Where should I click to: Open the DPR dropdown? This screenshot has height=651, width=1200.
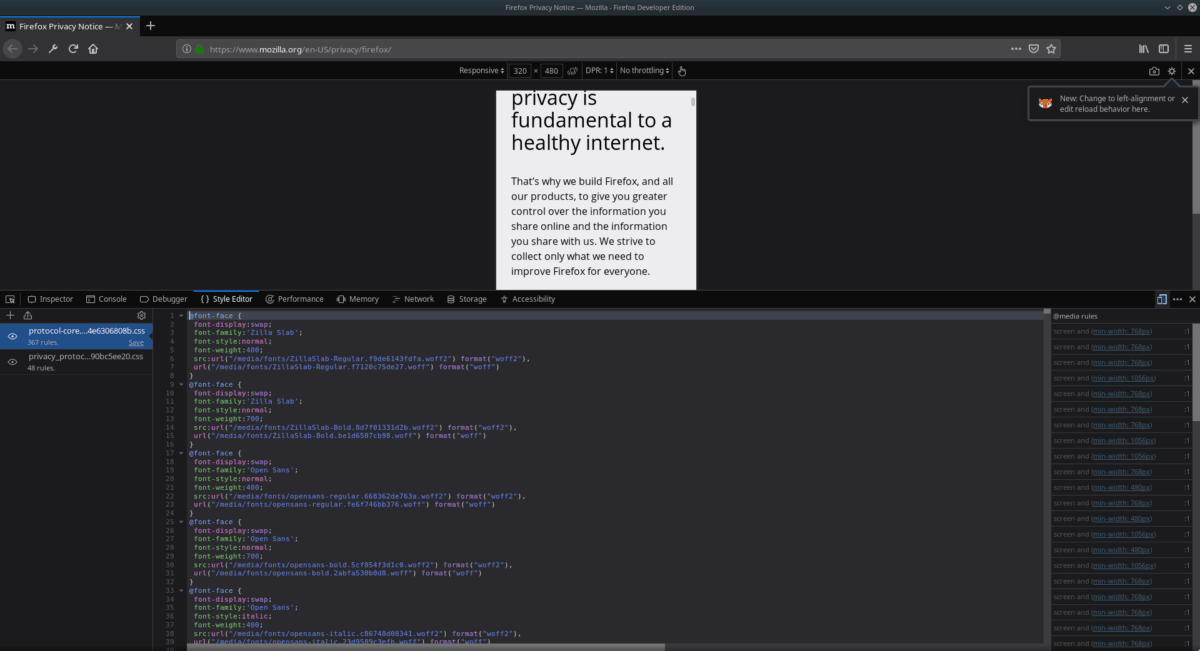pyautogui.click(x=598, y=70)
